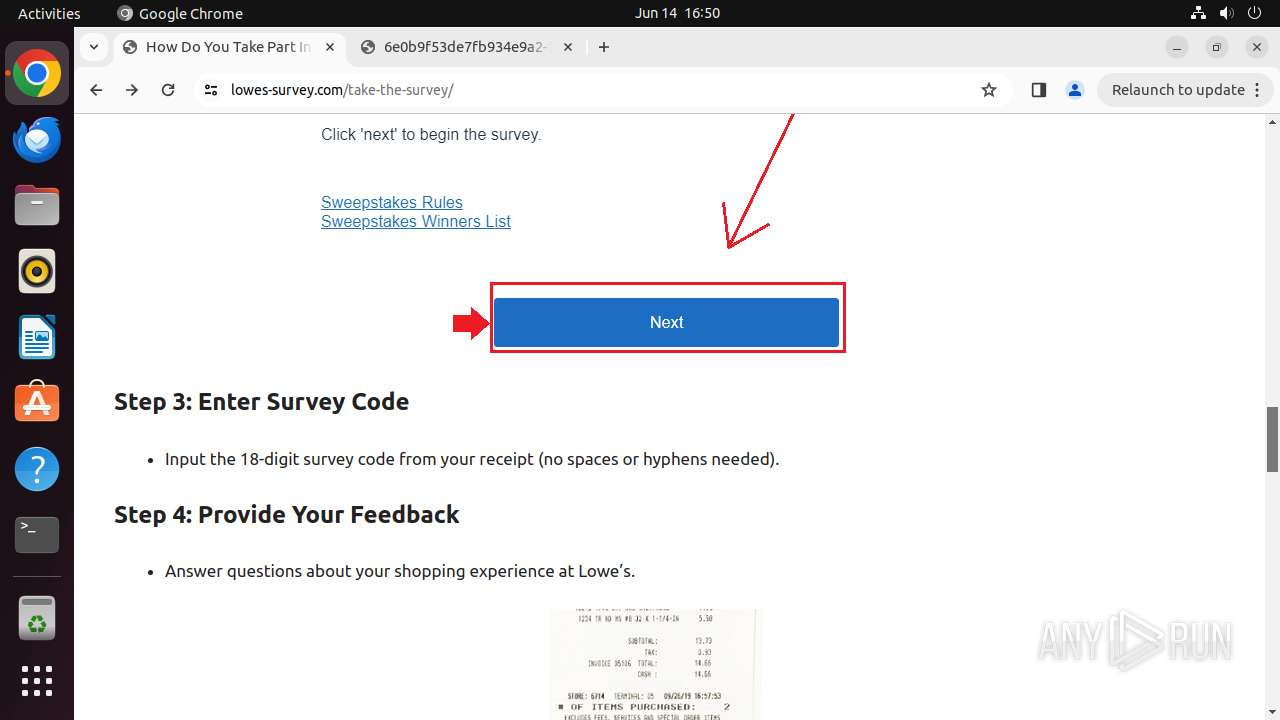Screen dimensions: 1280x720
Task: Click the 'Input the 18-digit survey code' text
Action: pos(472,460)
